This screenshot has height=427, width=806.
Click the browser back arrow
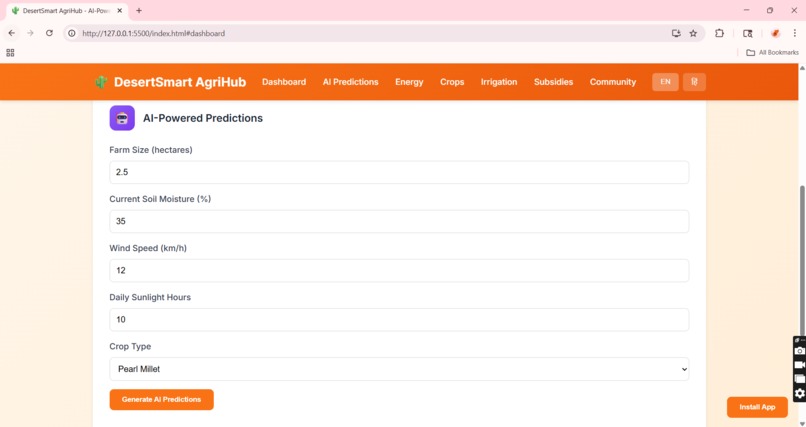12,33
